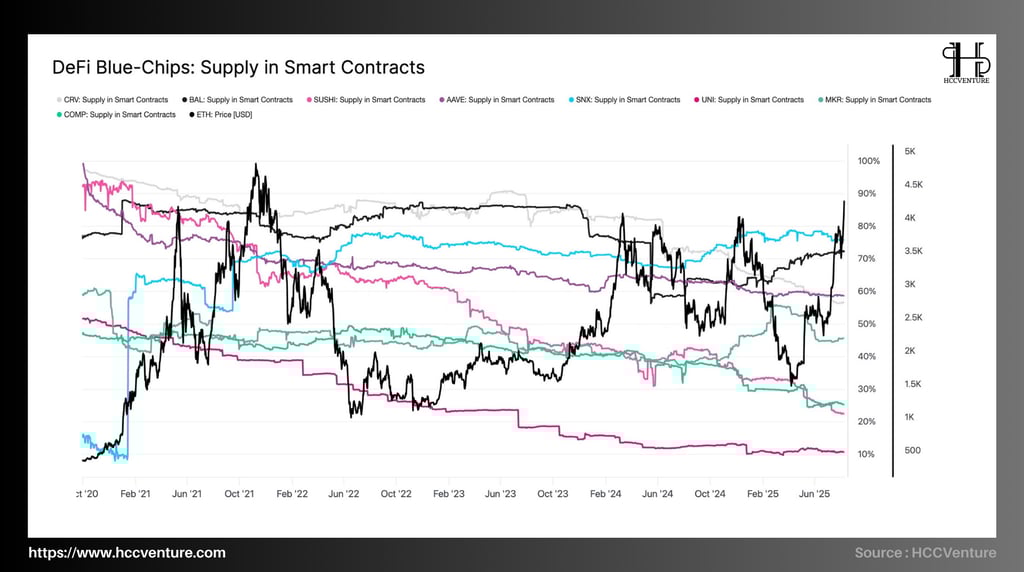Toggle BAL supply legend entry

(x=238, y=100)
